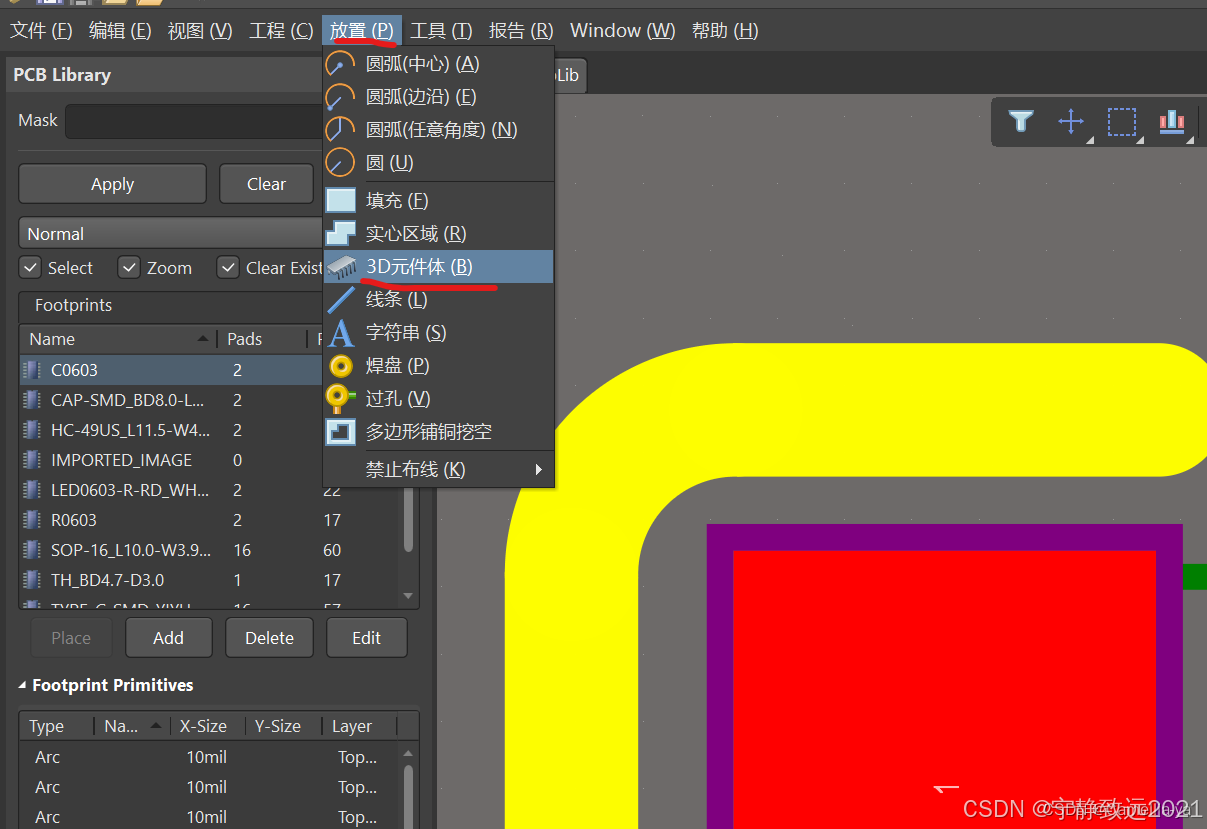Image resolution: width=1207 pixels, height=829 pixels.
Task: Open the align objects chart icon
Action: (x=1172, y=122)
